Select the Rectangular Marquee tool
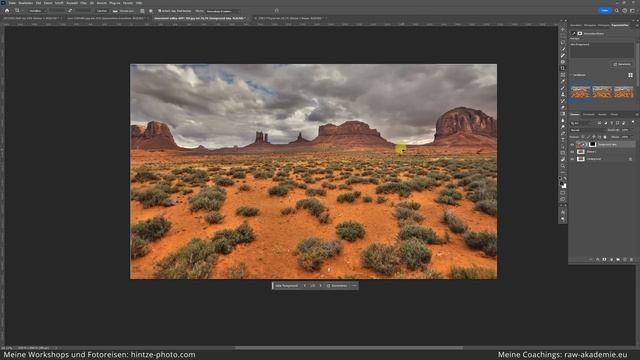The width and height of the screenshot is (640, 360). point(563,36)
